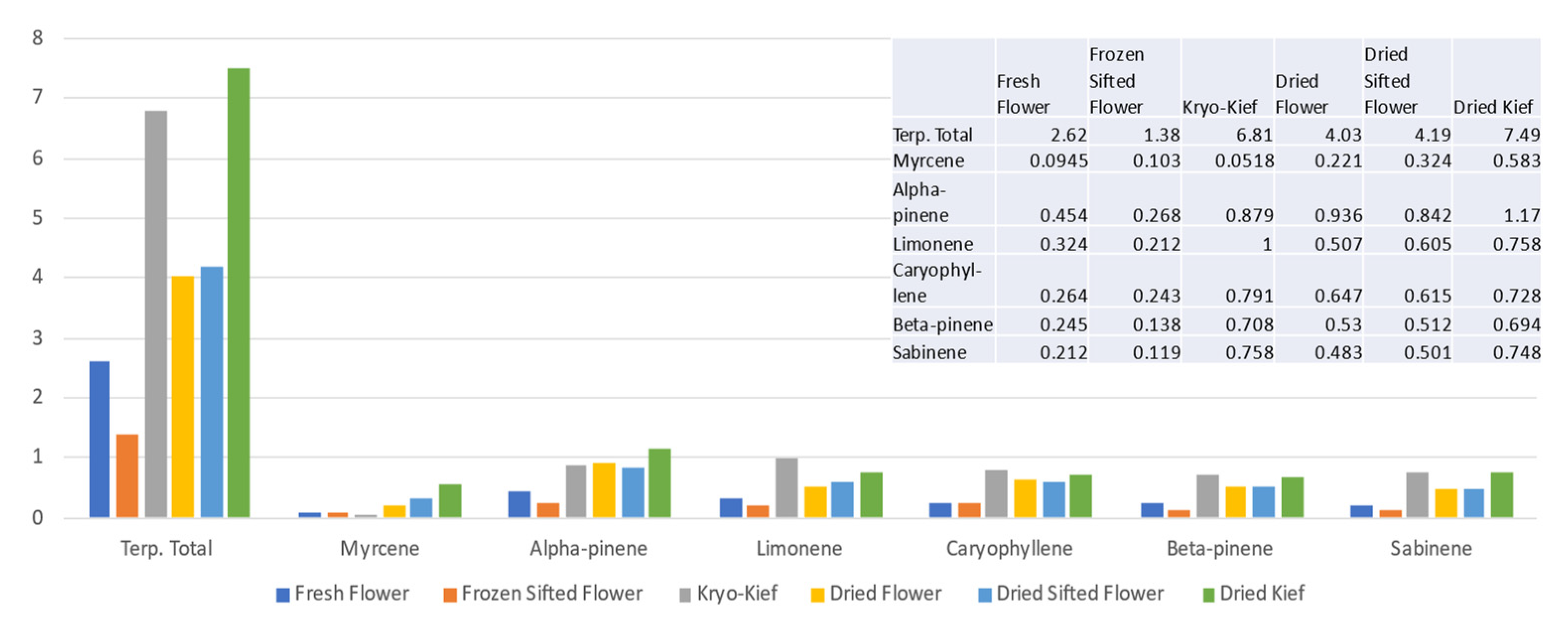The image size is (1568, 629).
Task: Select the green Dried Kief bar for Myrcene
Action: pyautogui.click(x=450, y=500)
